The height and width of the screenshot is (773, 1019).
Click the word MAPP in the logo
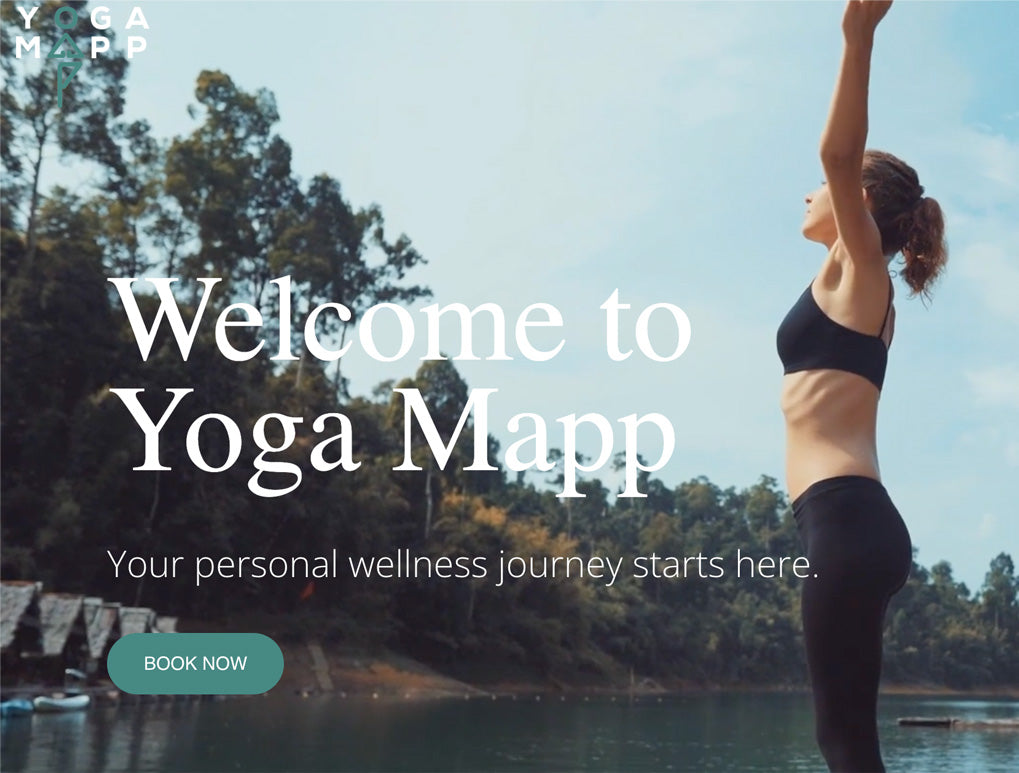(81, 47)
